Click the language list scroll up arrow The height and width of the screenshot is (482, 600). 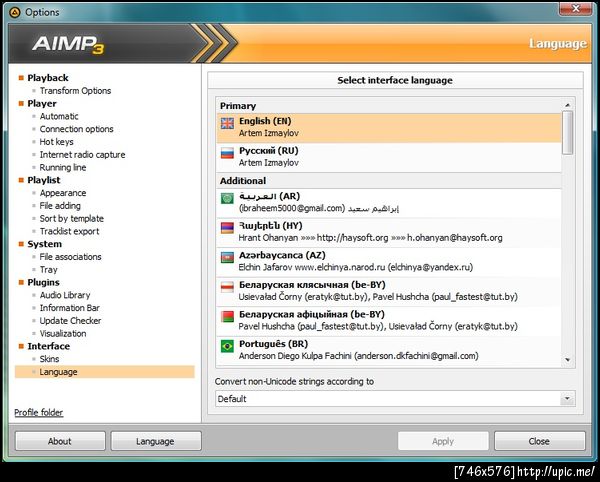coord(567,104)
